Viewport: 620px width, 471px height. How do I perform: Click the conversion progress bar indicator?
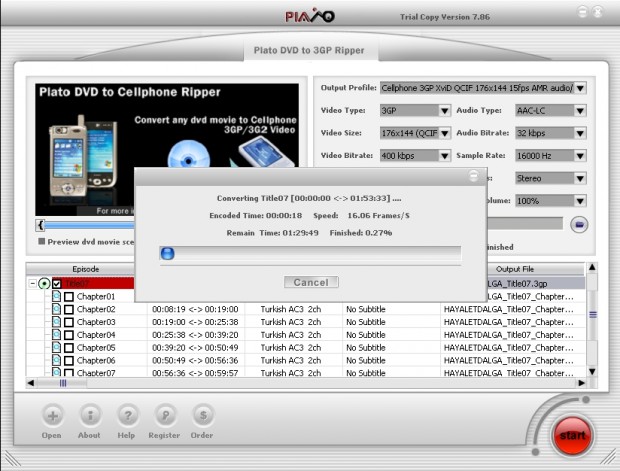[x=167, y=253]
